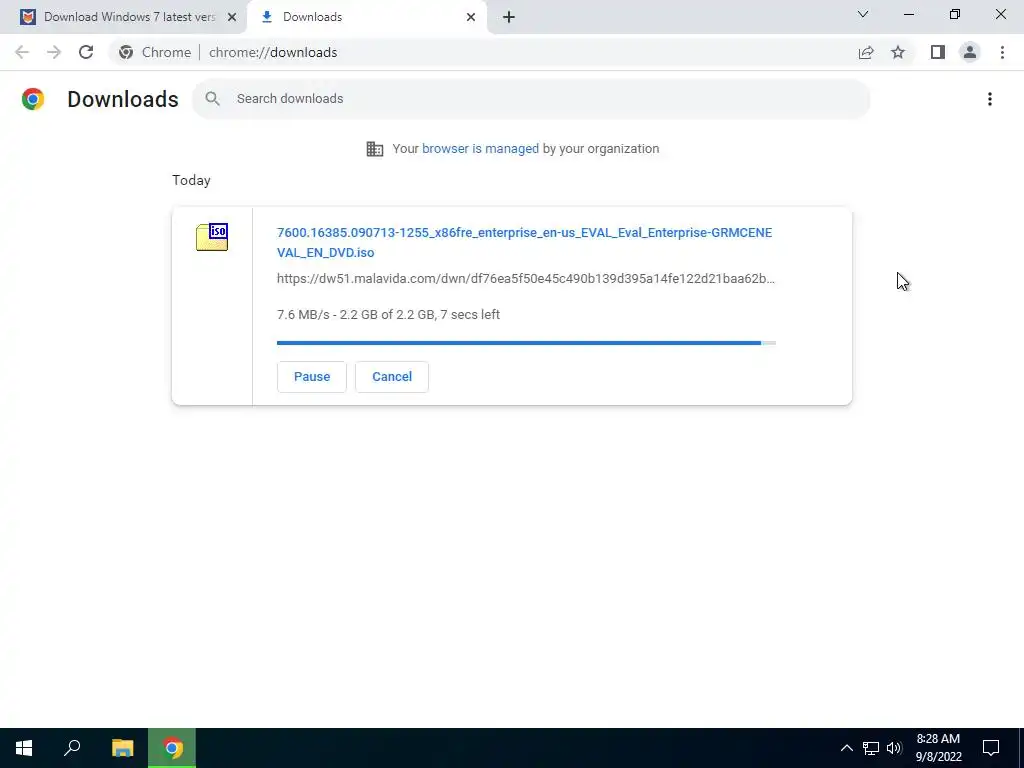Image resolution: width=1024 pixels, height=768 pixels.
Task: Select the Downloads tab
Action: (x=366, y=17)
